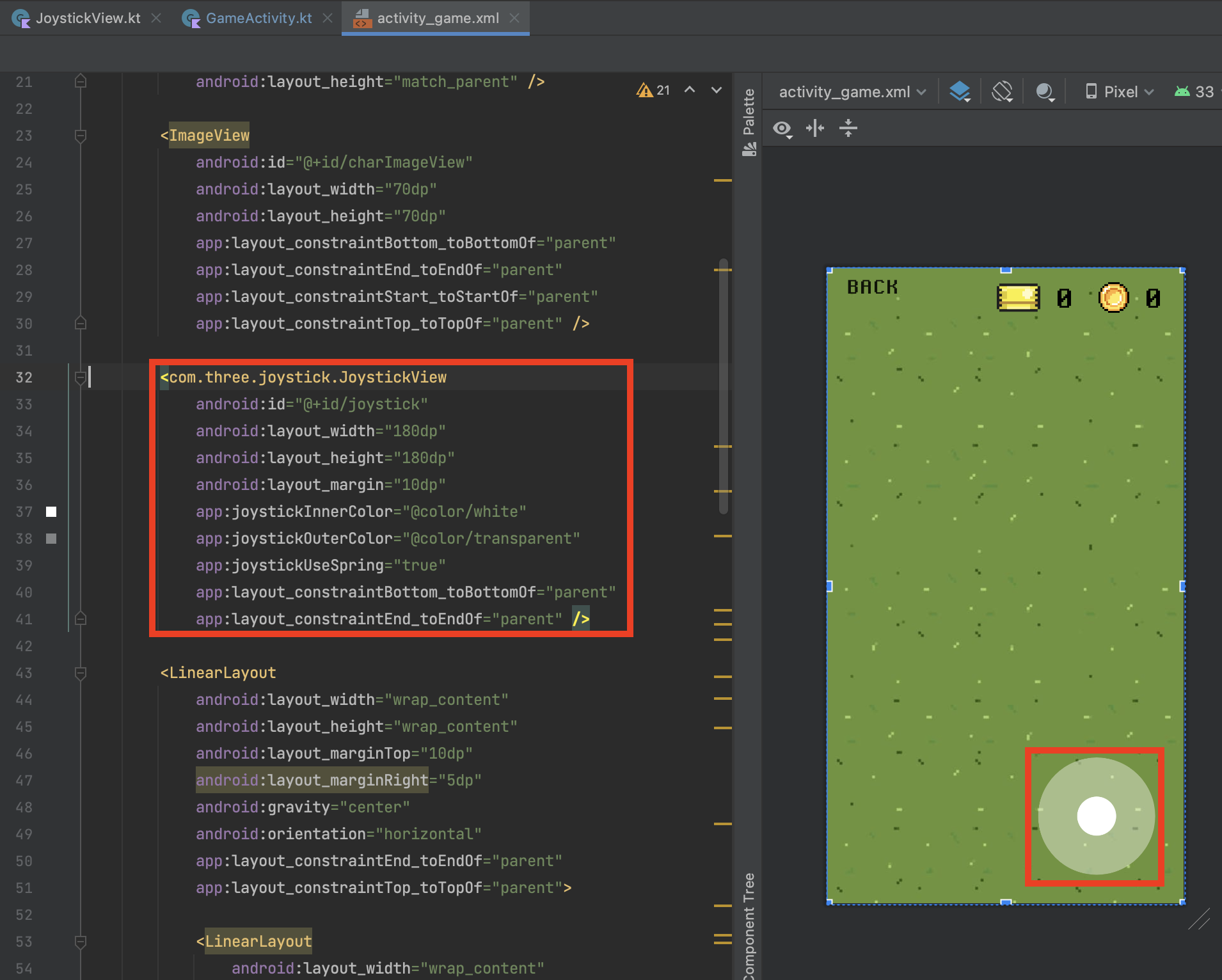Click the bottom resize handle of the preview
Screen dimensions: 1222x980
pos(1006,902)
